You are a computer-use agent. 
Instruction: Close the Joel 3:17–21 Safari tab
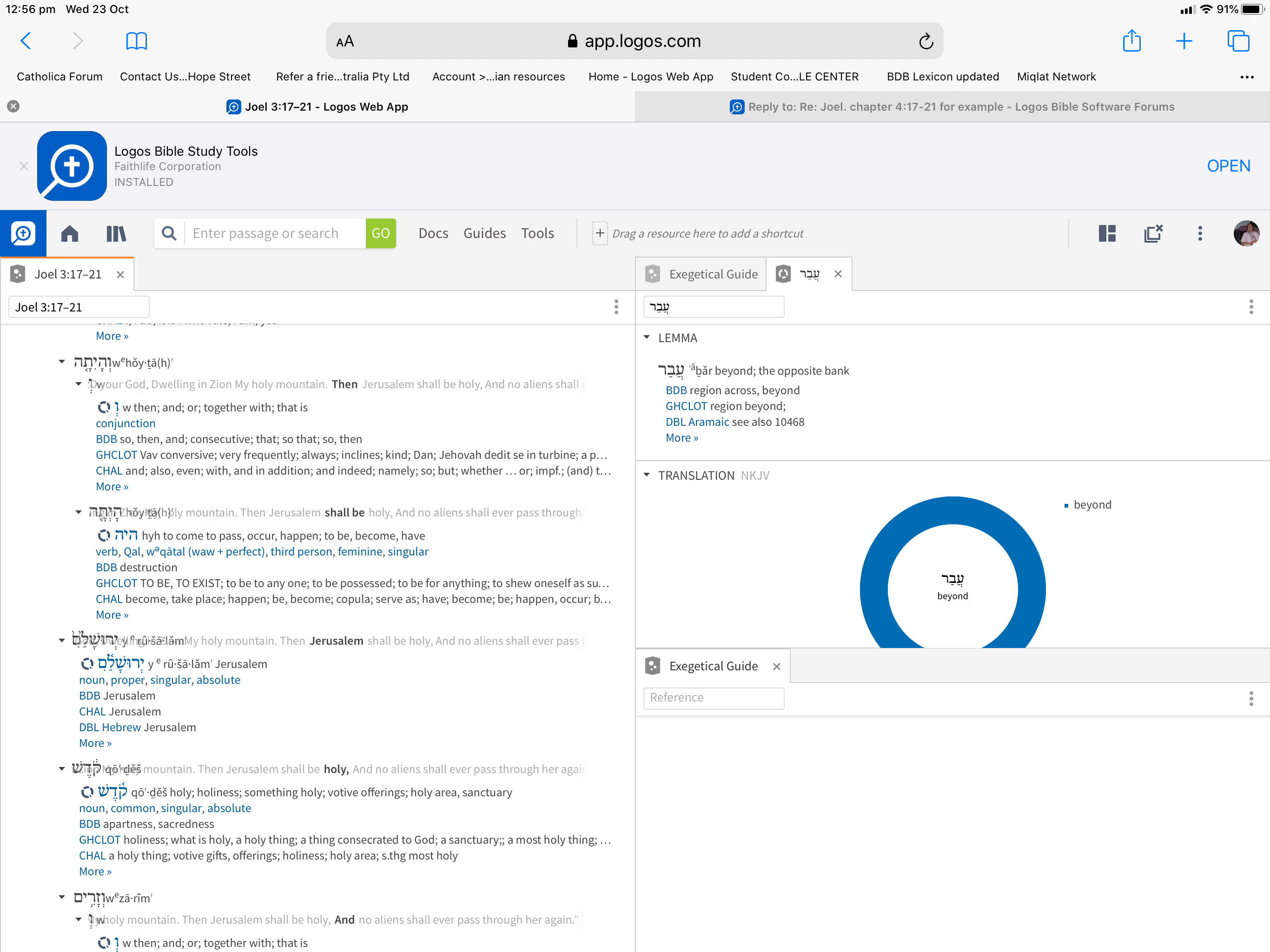click(13, 106)
